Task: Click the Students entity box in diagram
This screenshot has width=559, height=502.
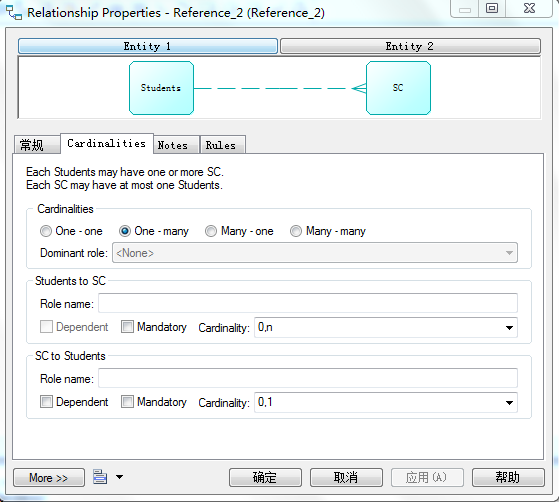Action: (161, 88)
